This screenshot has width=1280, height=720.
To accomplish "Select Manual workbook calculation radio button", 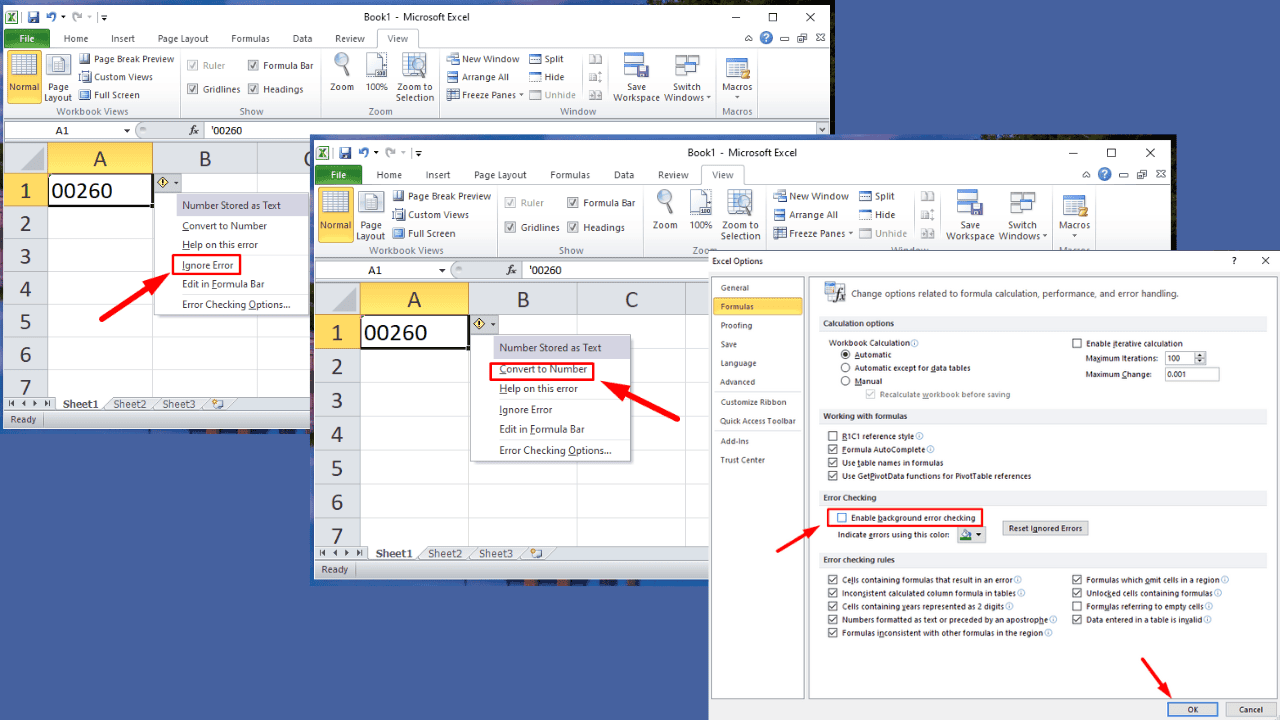I will click(846, 381).
